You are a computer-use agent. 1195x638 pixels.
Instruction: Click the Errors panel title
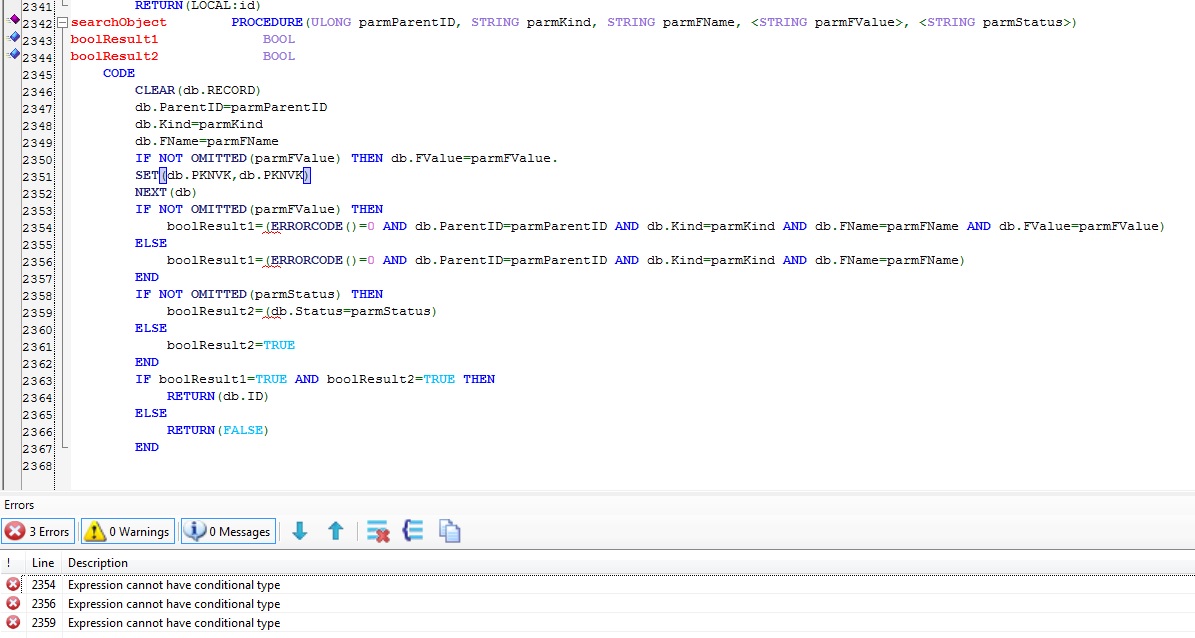point(19,505)
